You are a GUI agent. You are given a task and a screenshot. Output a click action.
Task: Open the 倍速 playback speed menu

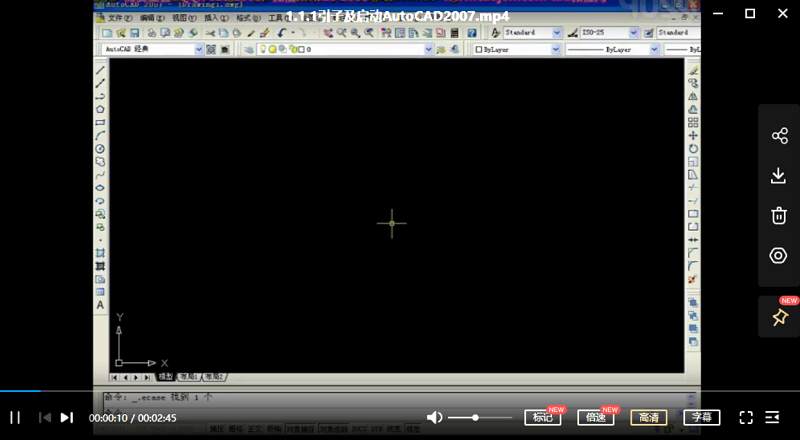[595, 417]
